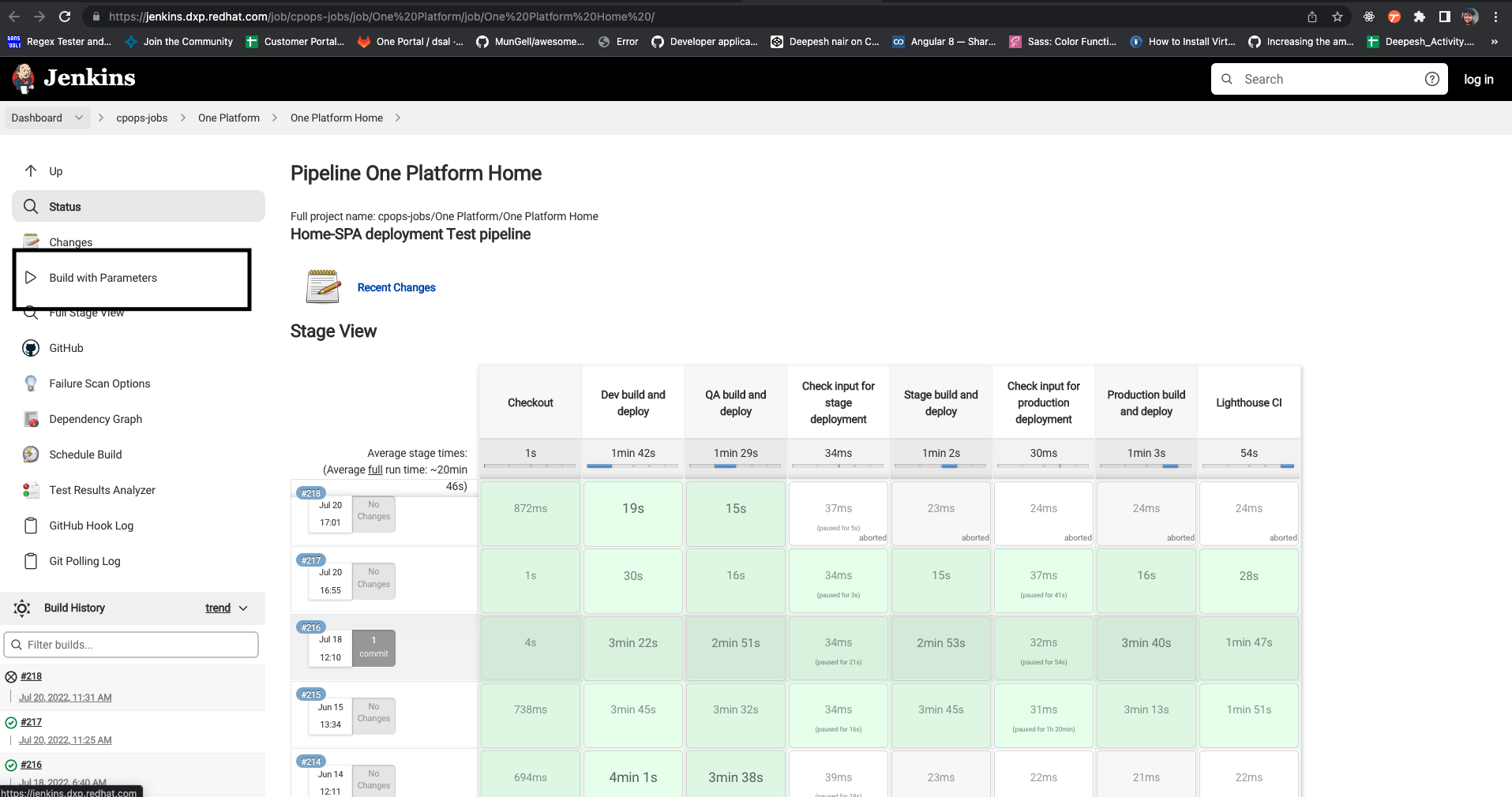Click the GitHub octocat icon in sidebar
Viewport: 1512px width, 797px height.
tap(31, 348)
